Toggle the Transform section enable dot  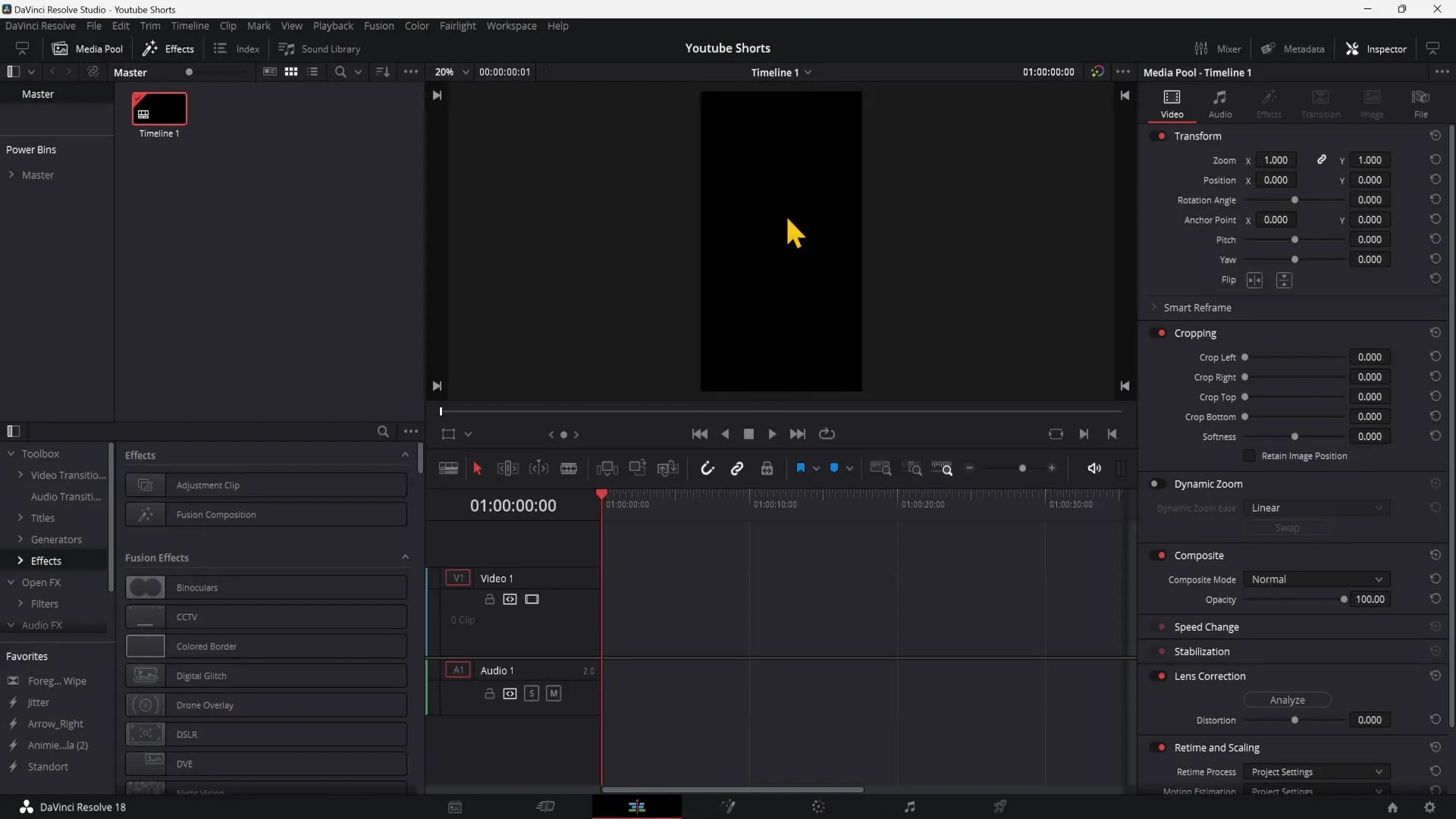tap(1162, 135)
